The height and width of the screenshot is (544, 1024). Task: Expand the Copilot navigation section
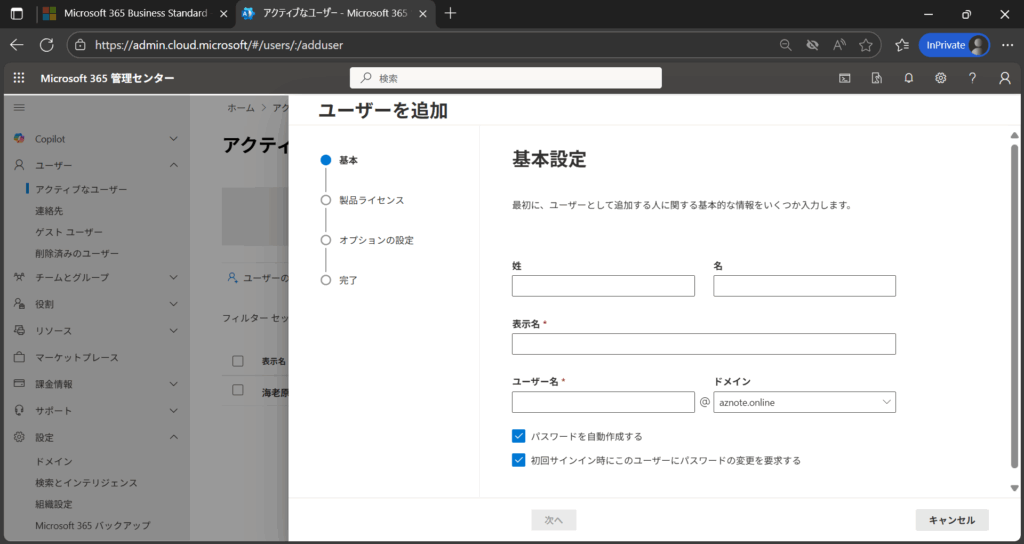point(173,139)
